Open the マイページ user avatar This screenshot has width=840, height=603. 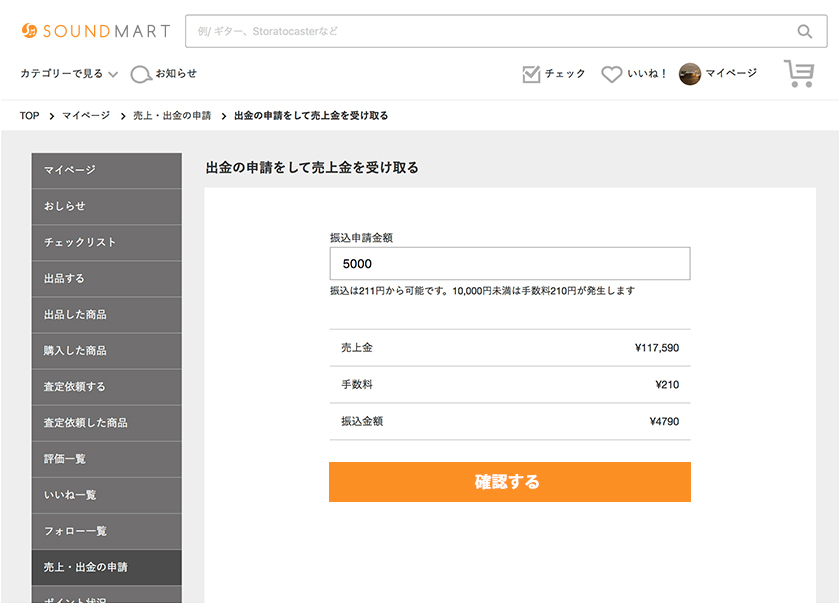[x=689, y=74]
